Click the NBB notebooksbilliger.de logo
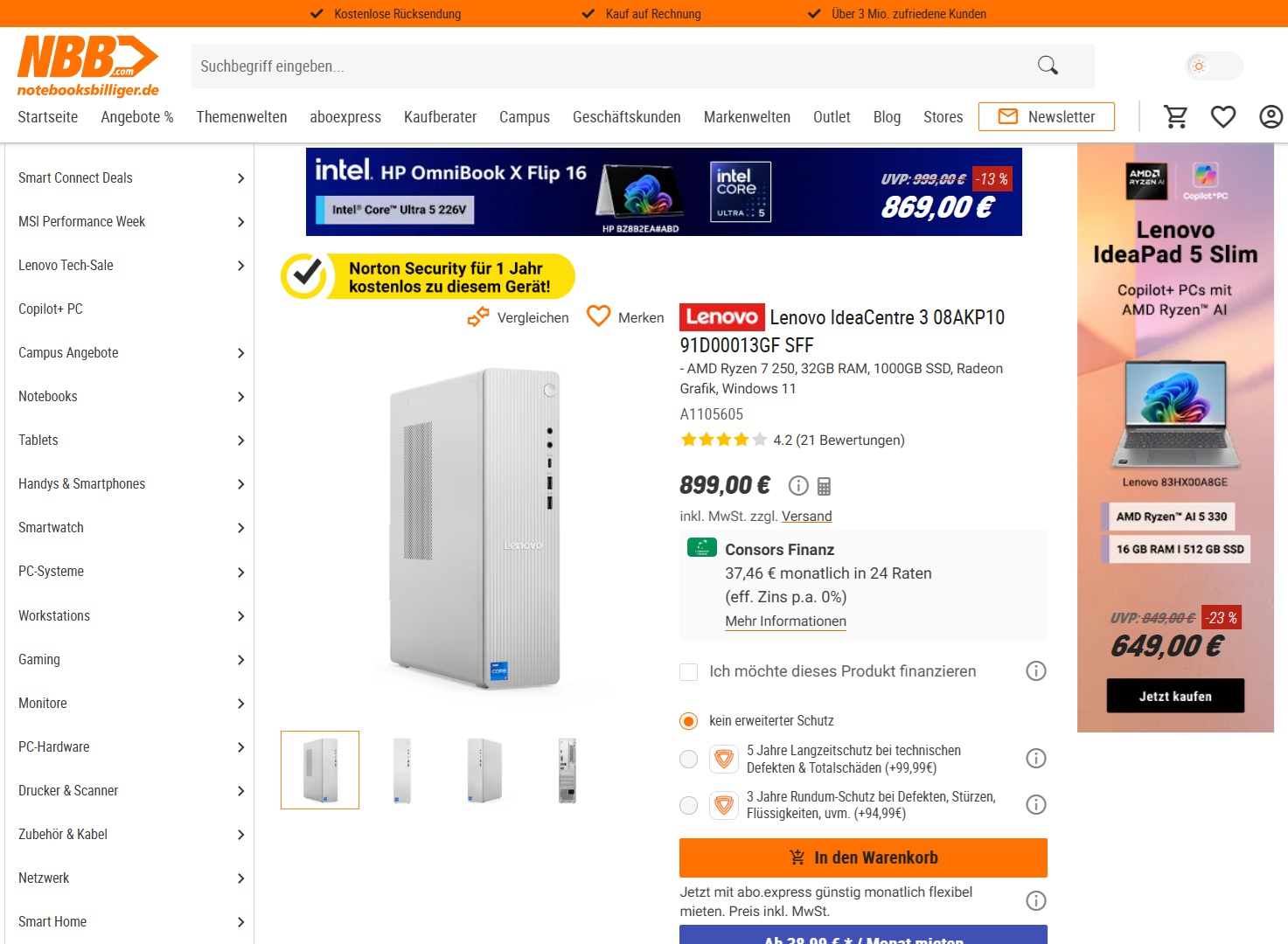Screen dimensions: 1288x944 tap(88, 66)
